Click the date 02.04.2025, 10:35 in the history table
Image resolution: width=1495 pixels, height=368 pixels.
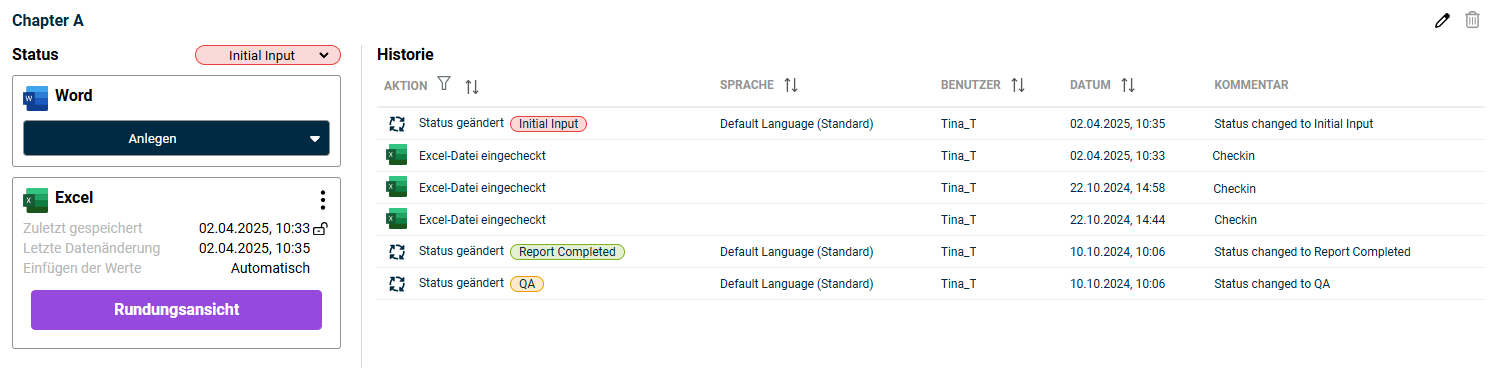coord(1117,124)
